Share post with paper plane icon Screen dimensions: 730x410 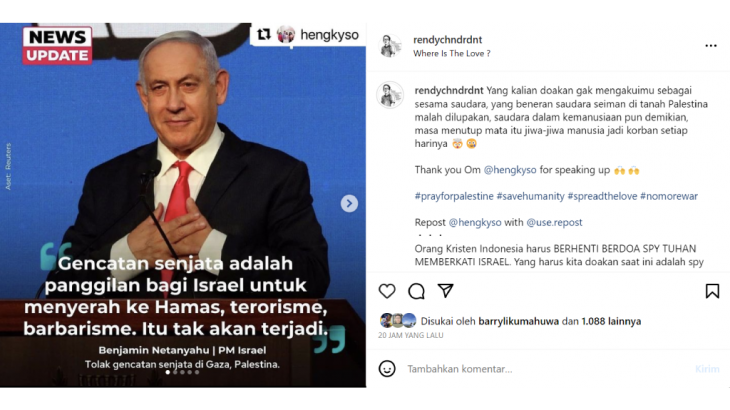446,291
